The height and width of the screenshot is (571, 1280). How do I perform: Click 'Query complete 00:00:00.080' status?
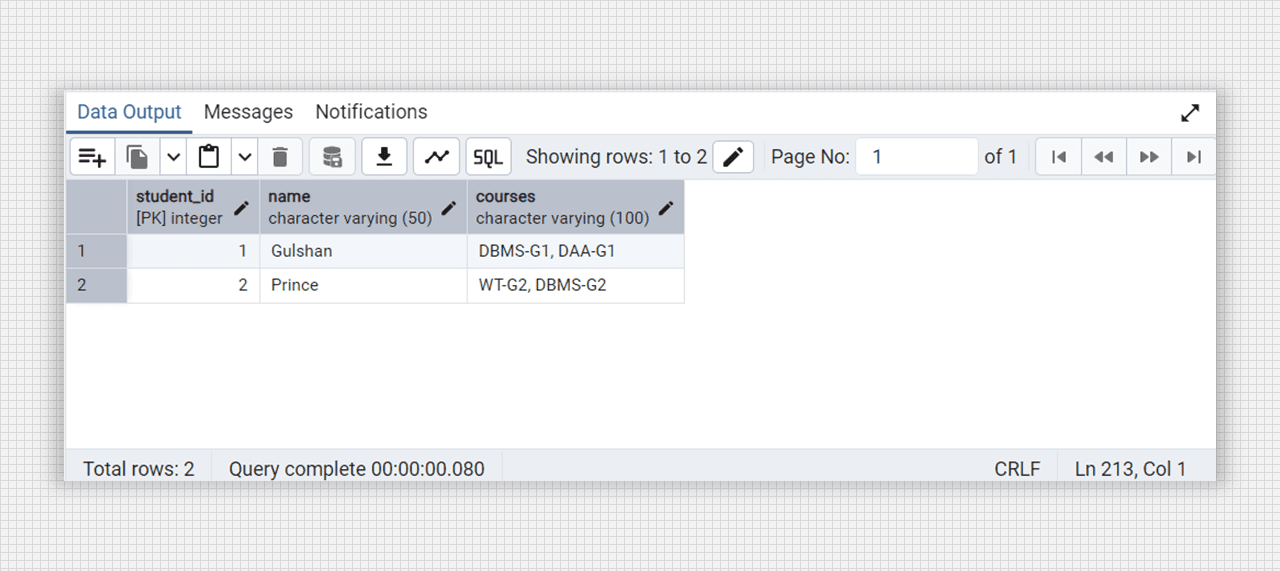pyautogui.click(x=357, y=468)
